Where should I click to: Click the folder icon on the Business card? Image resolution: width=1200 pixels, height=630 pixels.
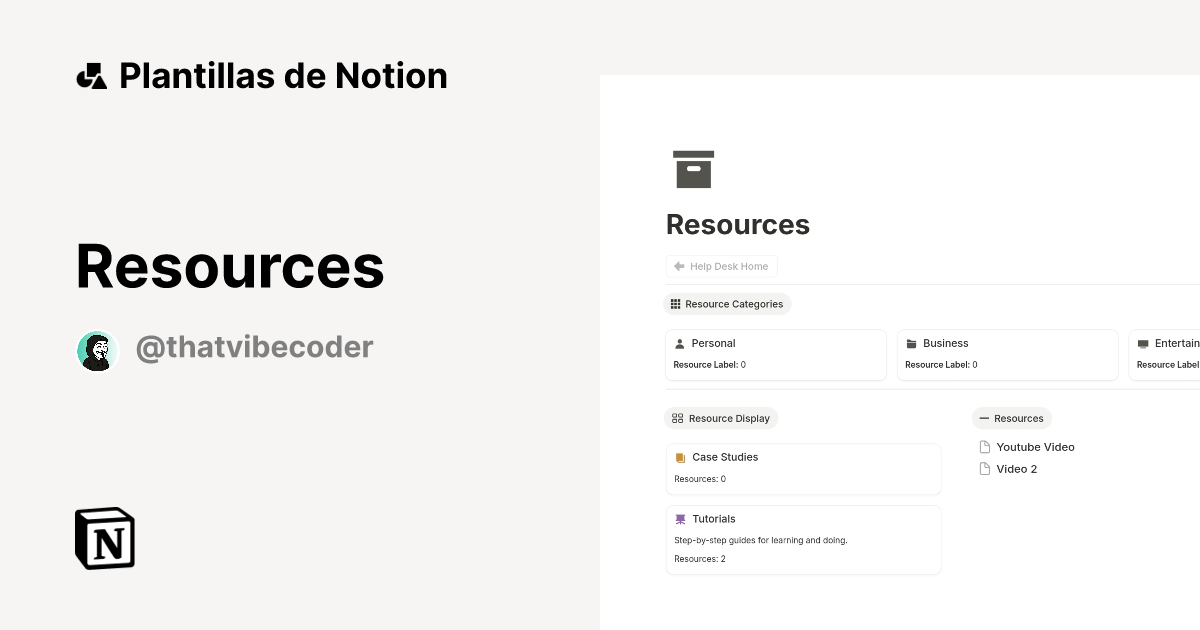tap(913, 343)
